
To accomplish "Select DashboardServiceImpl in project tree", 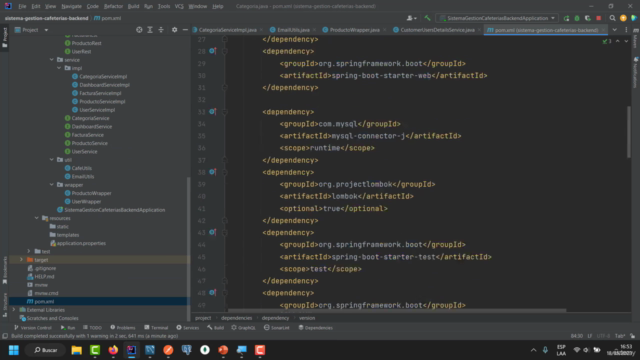I will click(x=104, y=84).
